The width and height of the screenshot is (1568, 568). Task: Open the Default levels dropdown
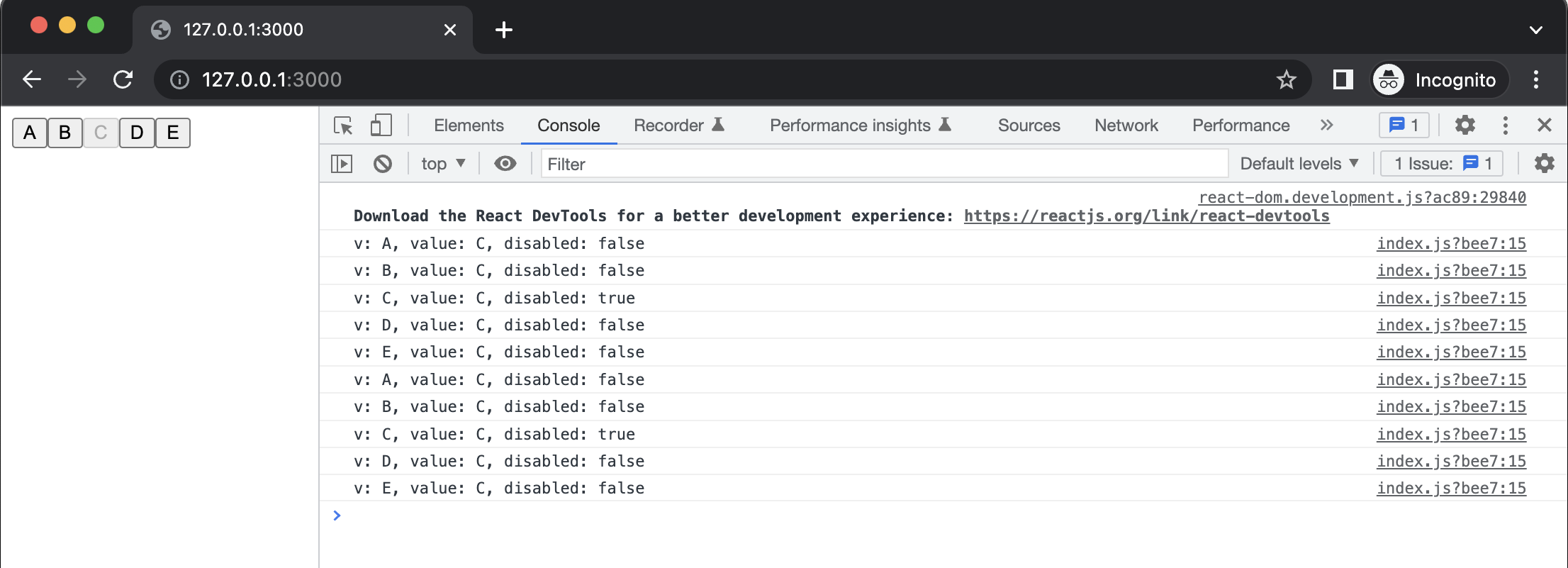(1299, 164)
